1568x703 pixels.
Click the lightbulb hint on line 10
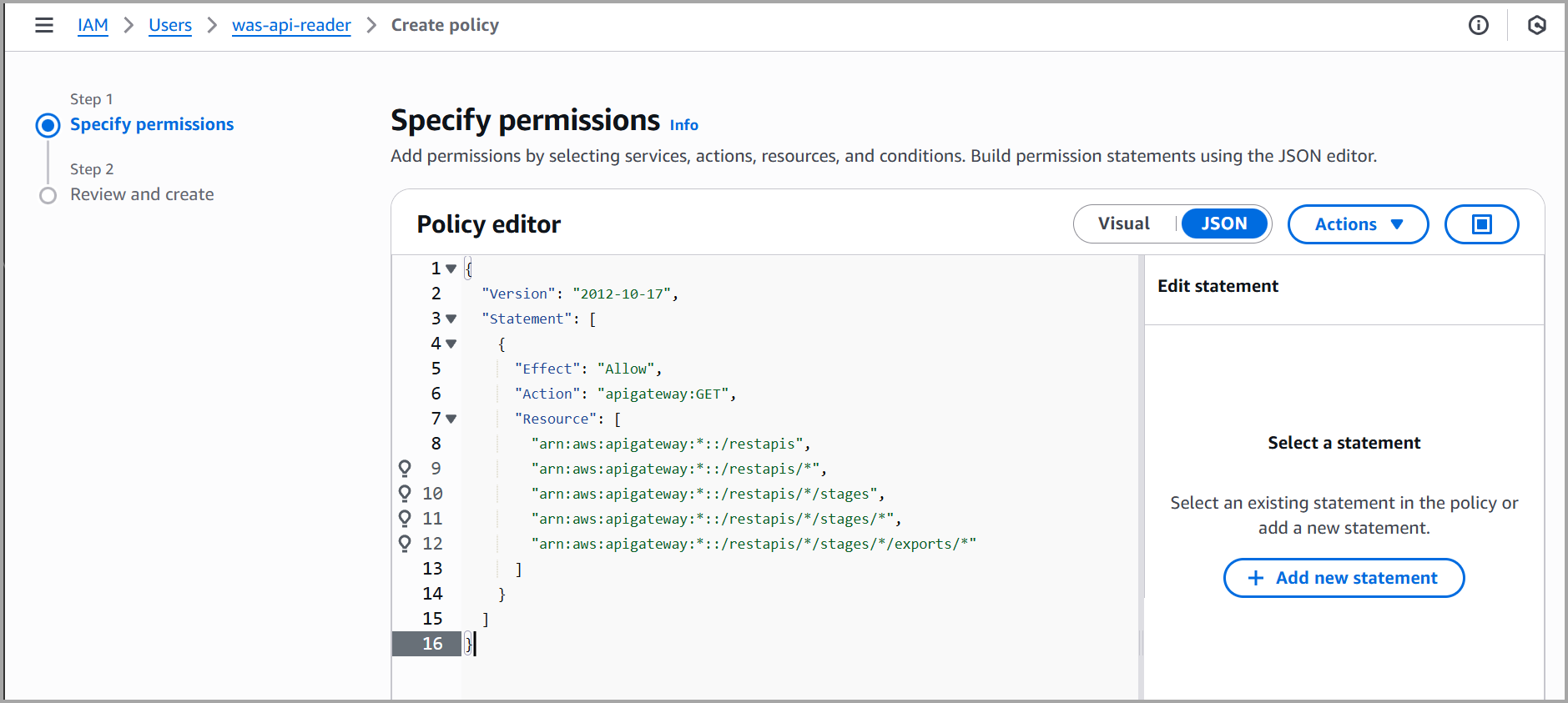(x=405, y=494)
